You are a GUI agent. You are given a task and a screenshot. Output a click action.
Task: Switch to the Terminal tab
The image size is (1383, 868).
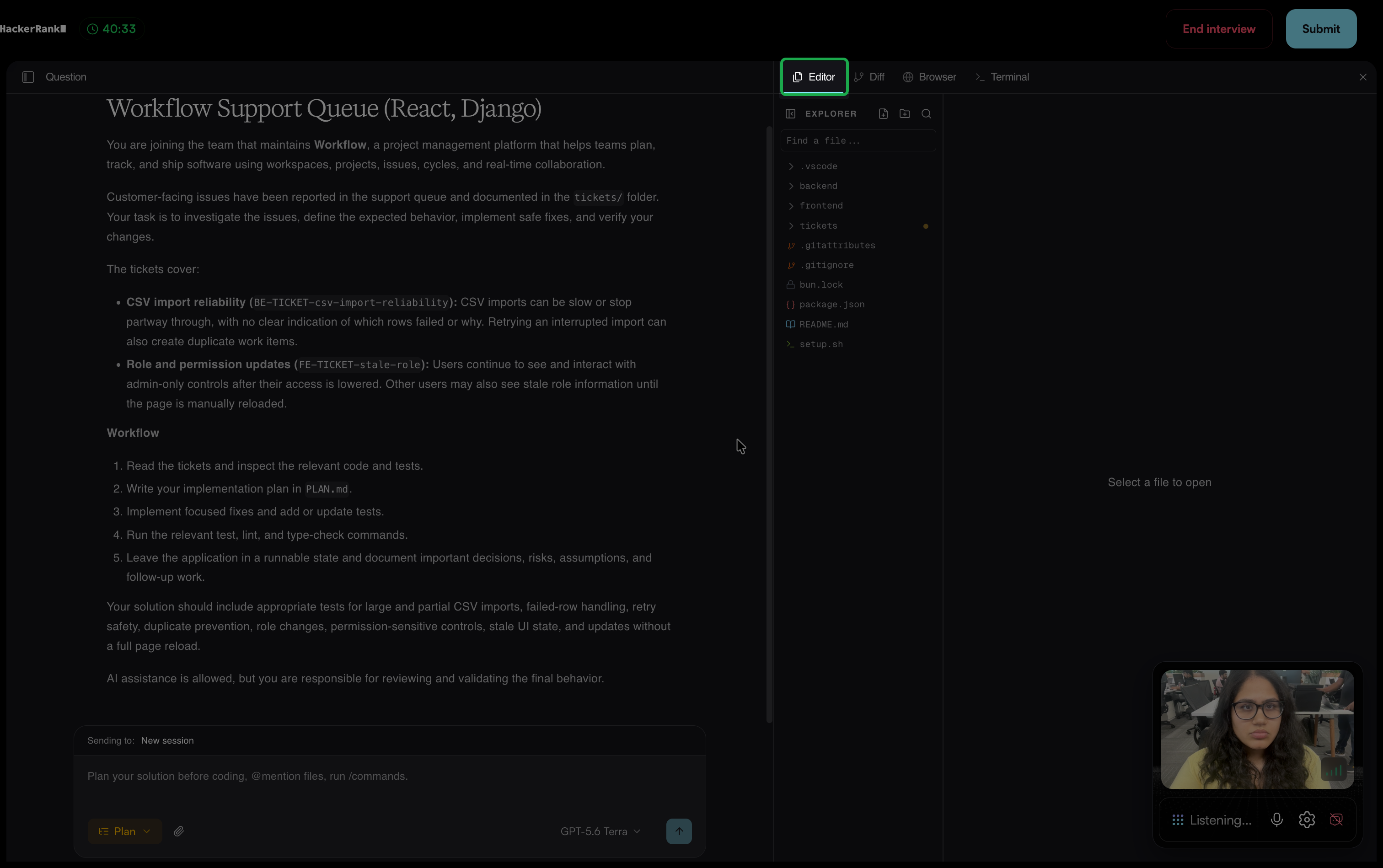[1002, 77]
